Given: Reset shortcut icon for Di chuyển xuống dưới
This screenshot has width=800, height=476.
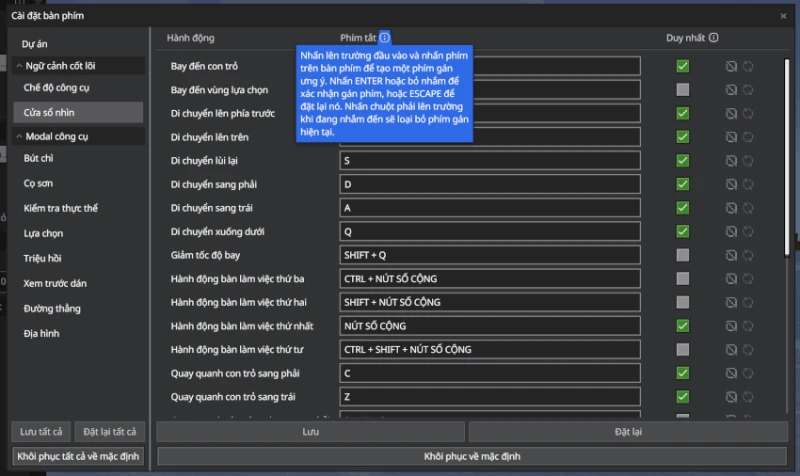Looking at the screenshot, I should coord(748,232).
